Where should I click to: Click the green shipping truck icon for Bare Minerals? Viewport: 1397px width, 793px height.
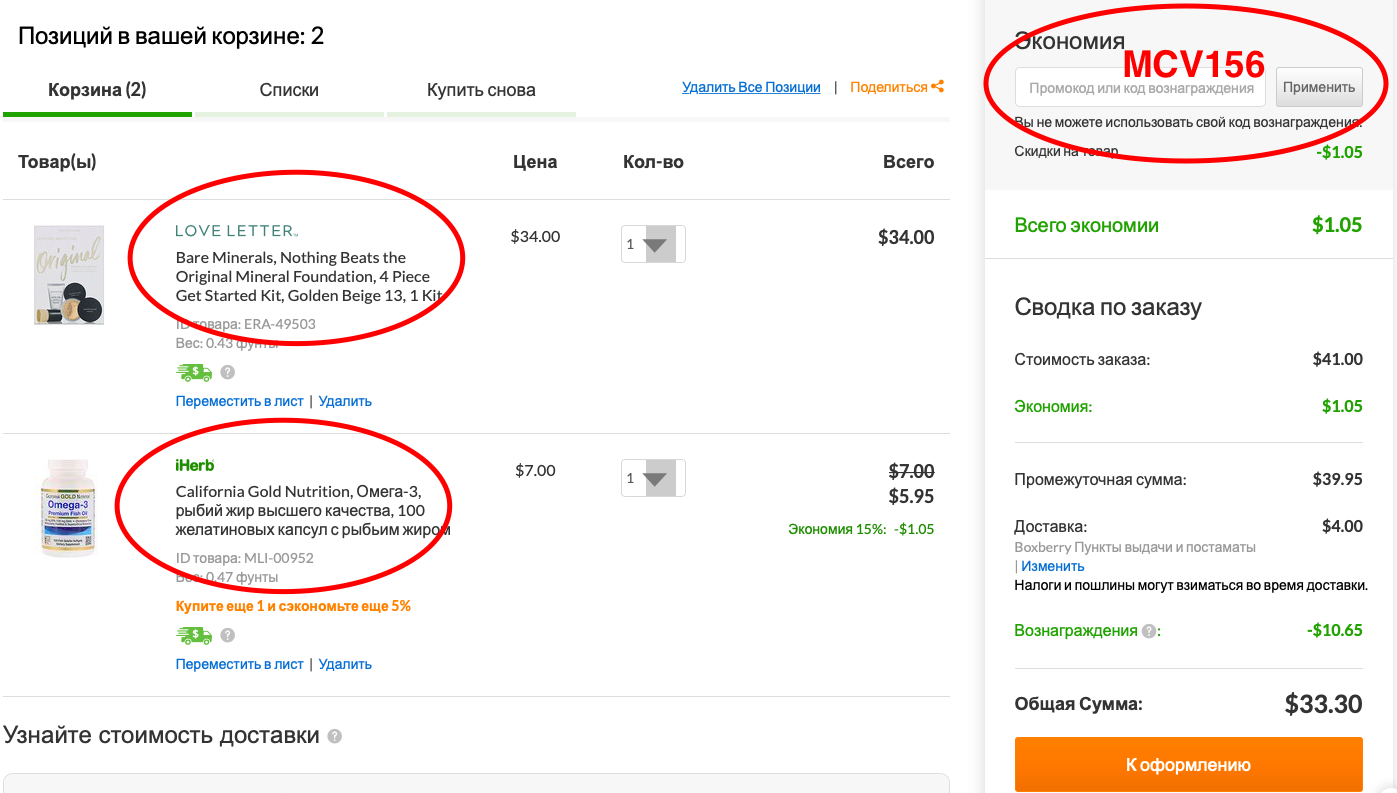194,372
